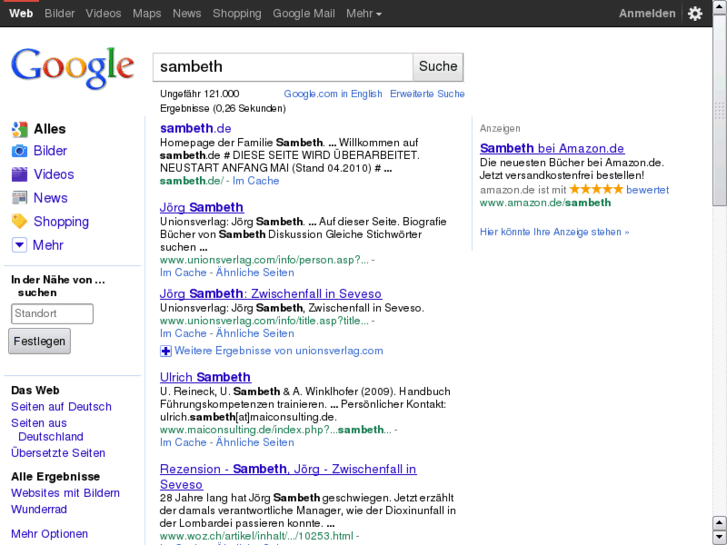Filter by Seiten auf Deutsch
The height and width of the screenshot is (545, 727).
click(x=61, y=407)
